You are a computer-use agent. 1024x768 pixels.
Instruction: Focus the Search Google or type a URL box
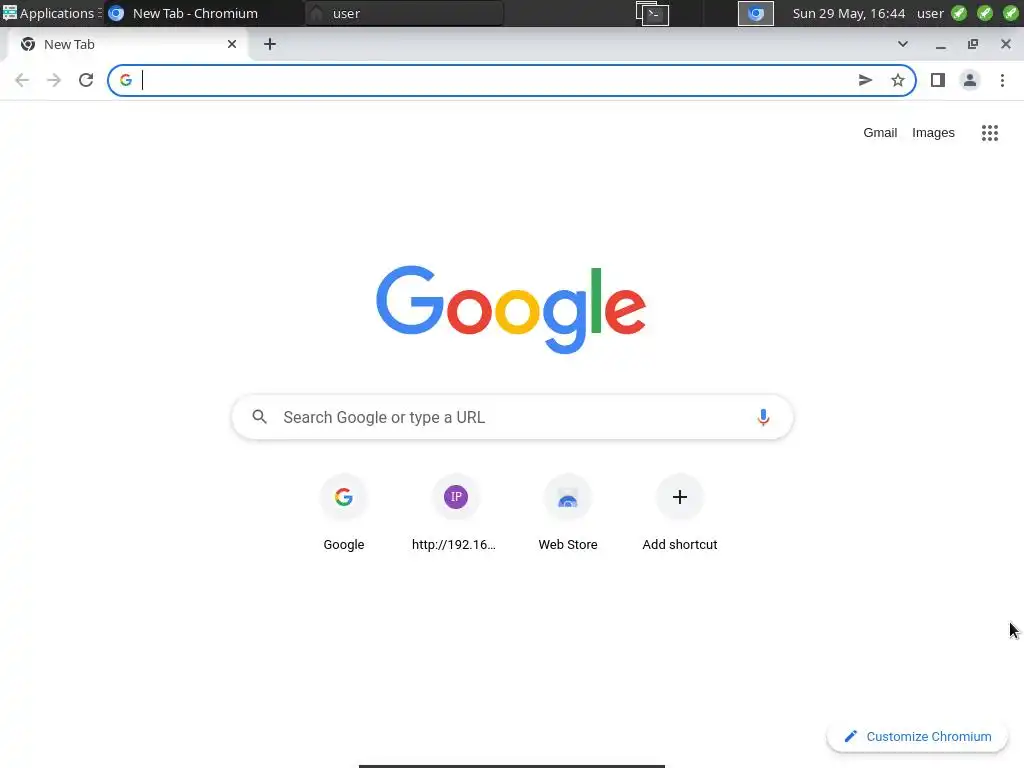[513, 417]
